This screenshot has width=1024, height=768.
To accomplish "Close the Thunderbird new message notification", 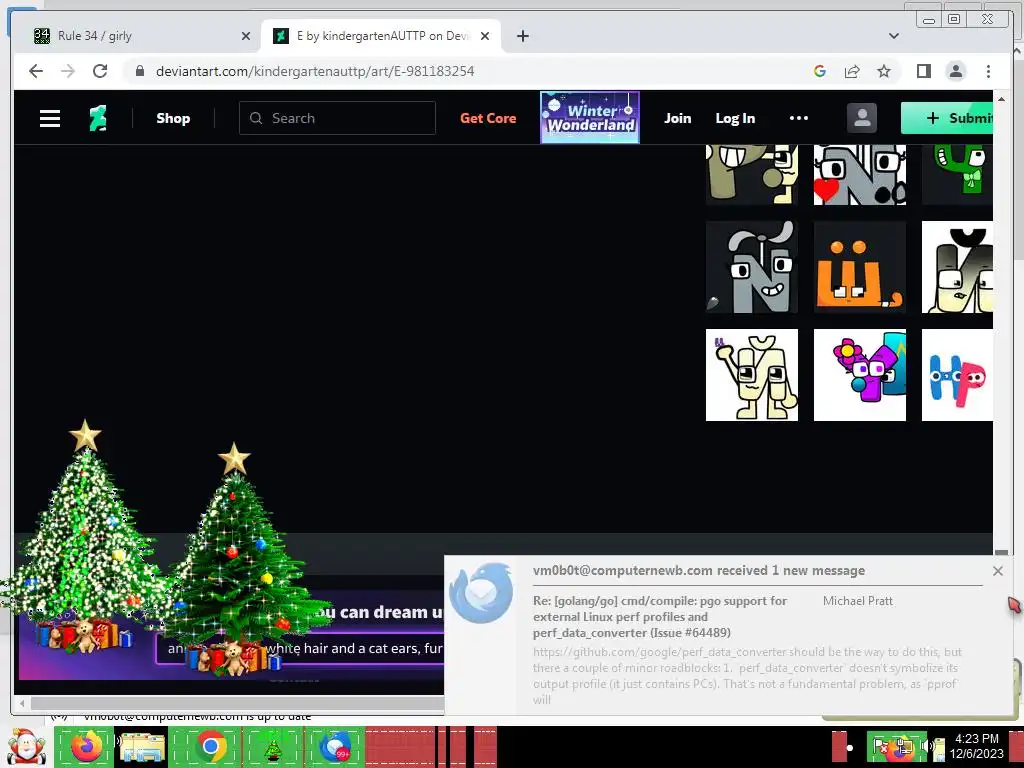I will click(x=997, y=571).
